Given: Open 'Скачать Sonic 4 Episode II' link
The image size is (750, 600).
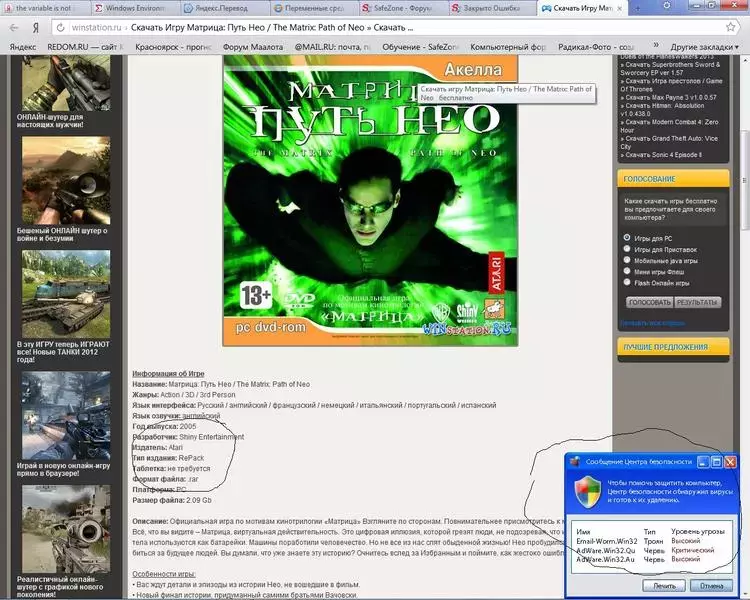Looking at the screenshot, I should [661, 155].
